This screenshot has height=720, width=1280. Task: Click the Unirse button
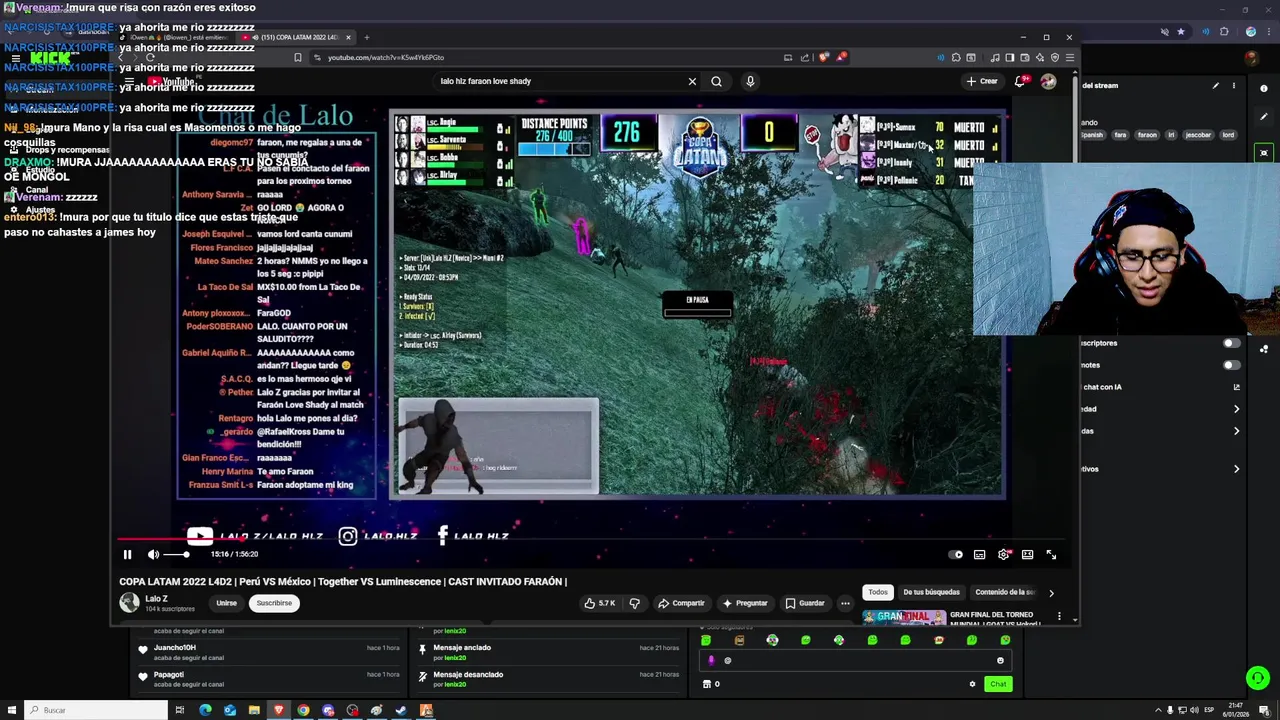227,603
